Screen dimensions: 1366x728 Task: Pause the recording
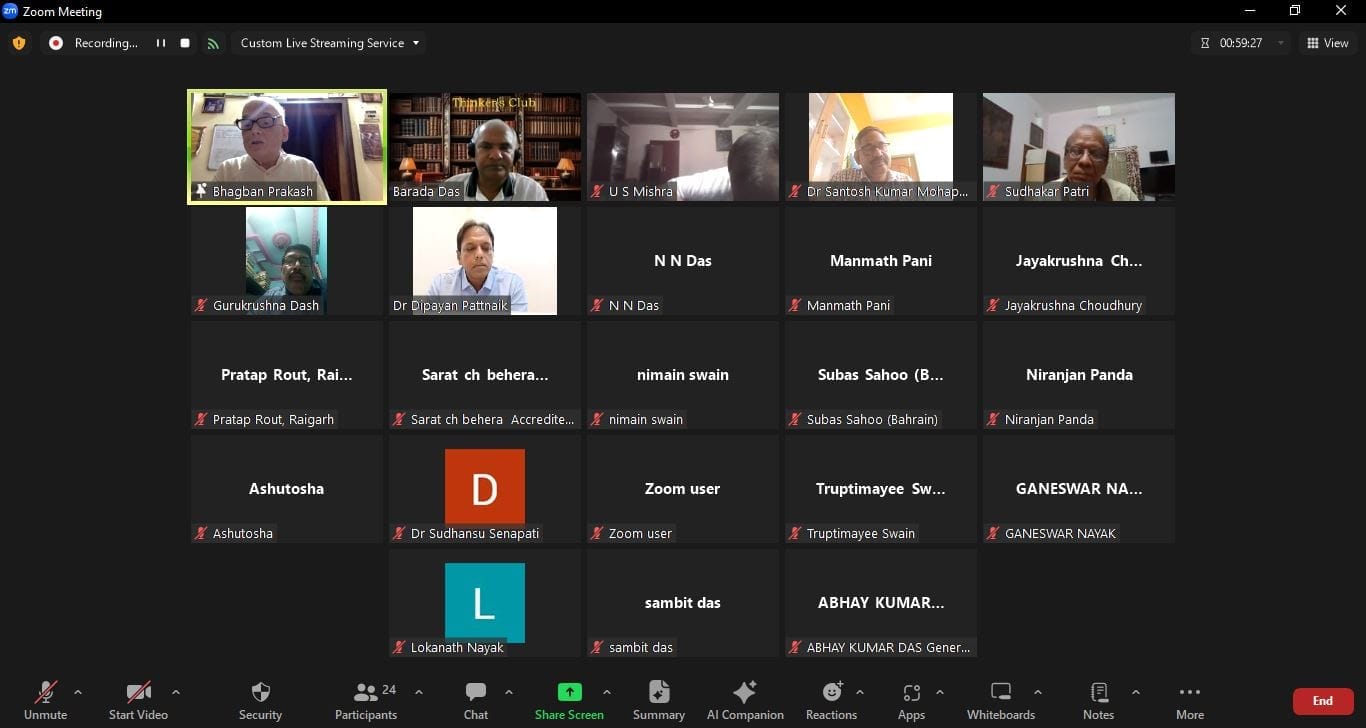[x=160, y=43]
